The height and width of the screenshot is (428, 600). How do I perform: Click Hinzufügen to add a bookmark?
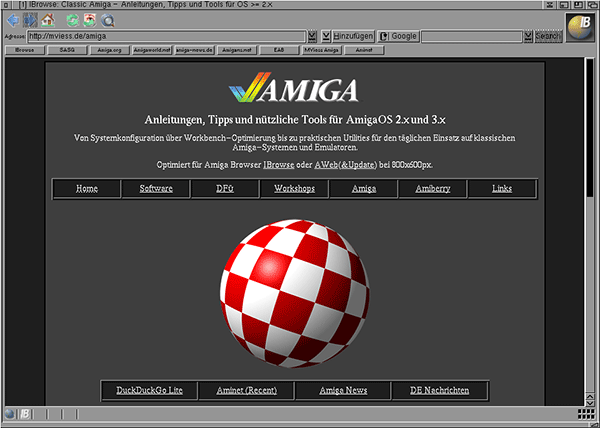point(353,36)
